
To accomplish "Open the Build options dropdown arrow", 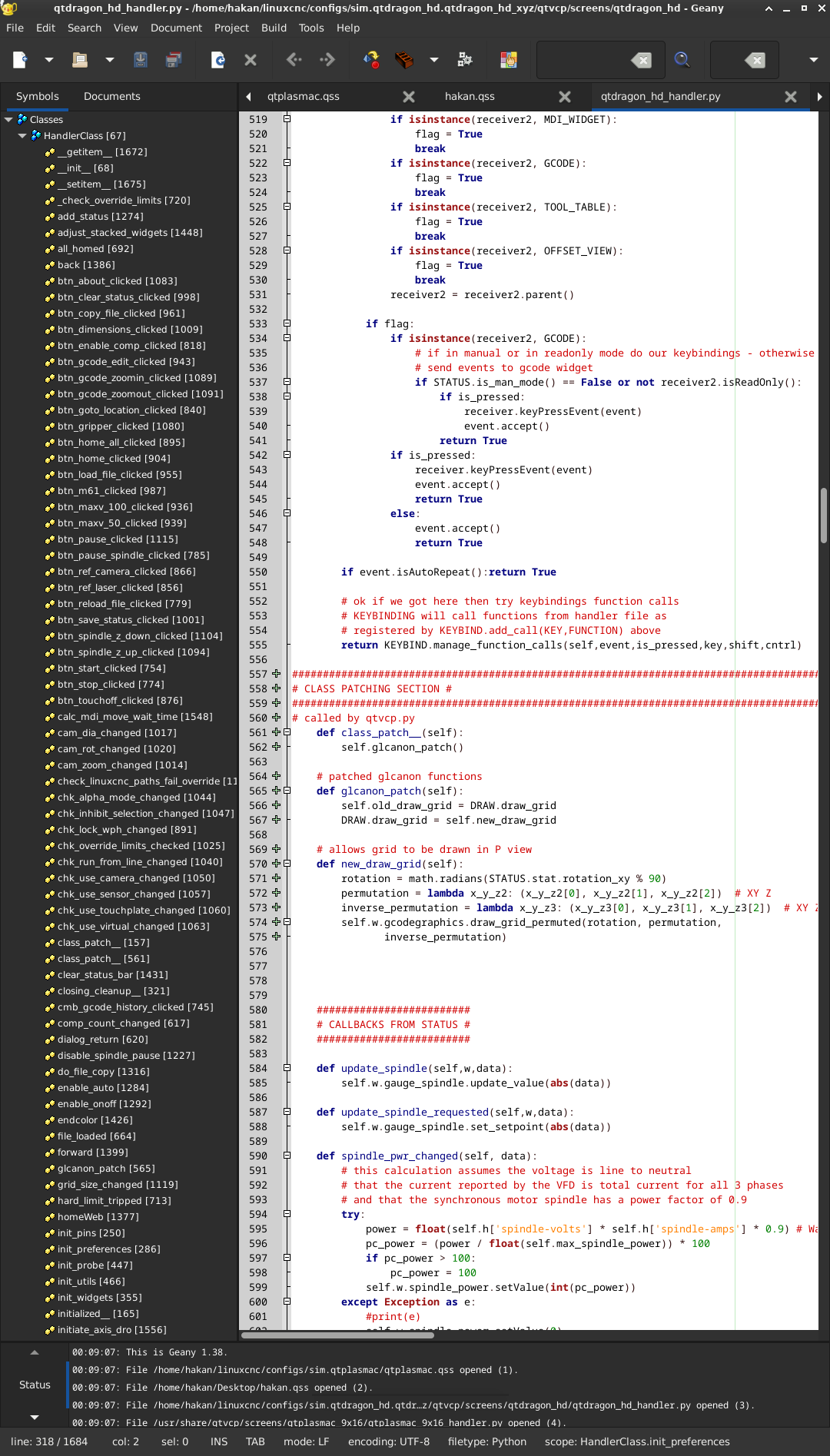I will [434, 60].
